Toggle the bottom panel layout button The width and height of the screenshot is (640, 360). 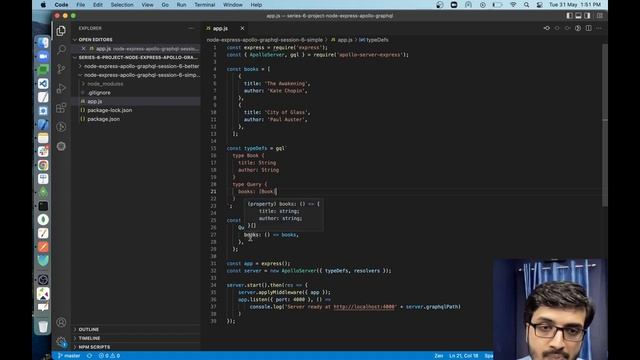pyautogui.click(x=578, y=16)
